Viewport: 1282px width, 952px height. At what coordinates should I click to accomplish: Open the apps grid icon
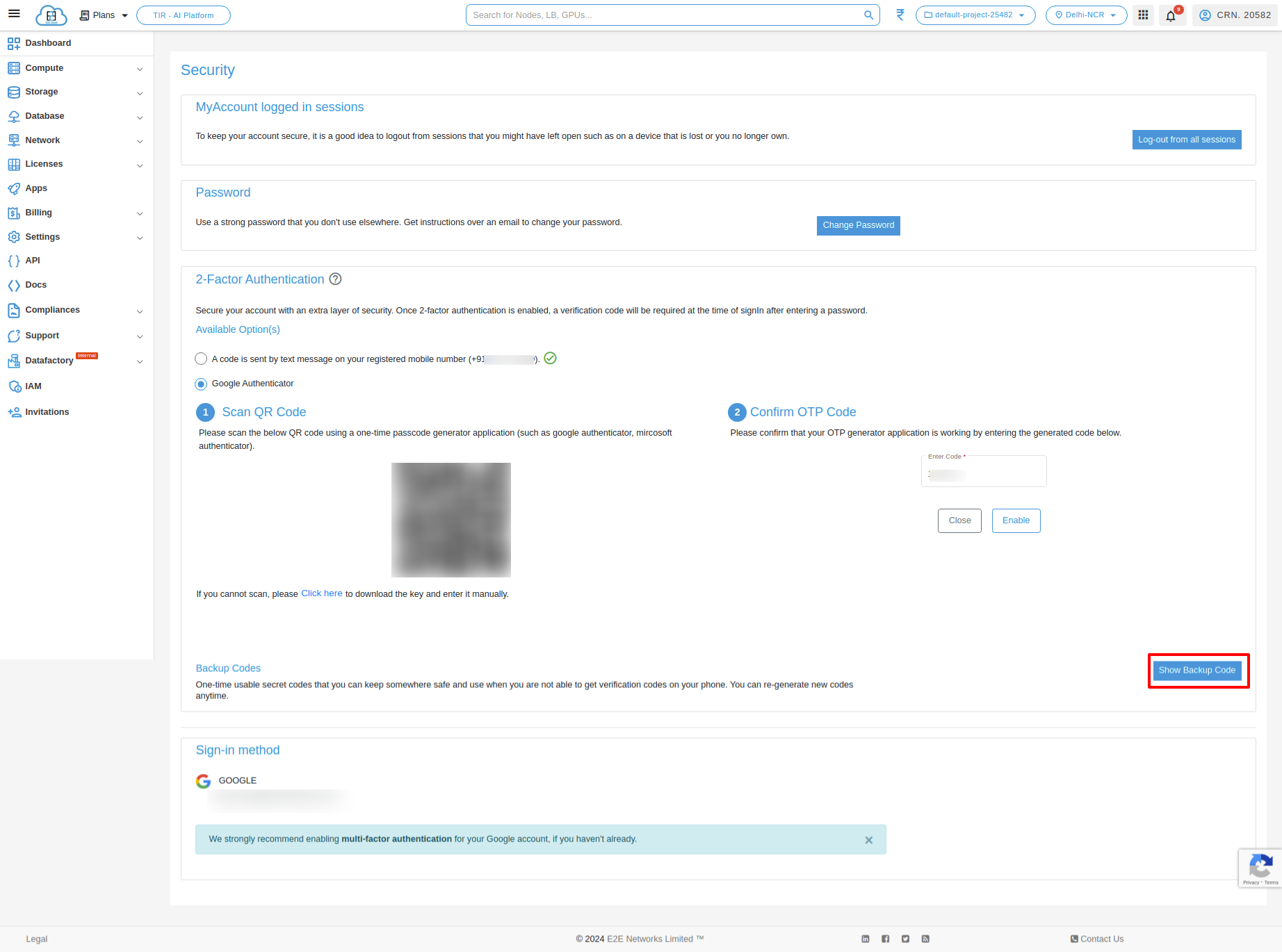coord(1143,15)
